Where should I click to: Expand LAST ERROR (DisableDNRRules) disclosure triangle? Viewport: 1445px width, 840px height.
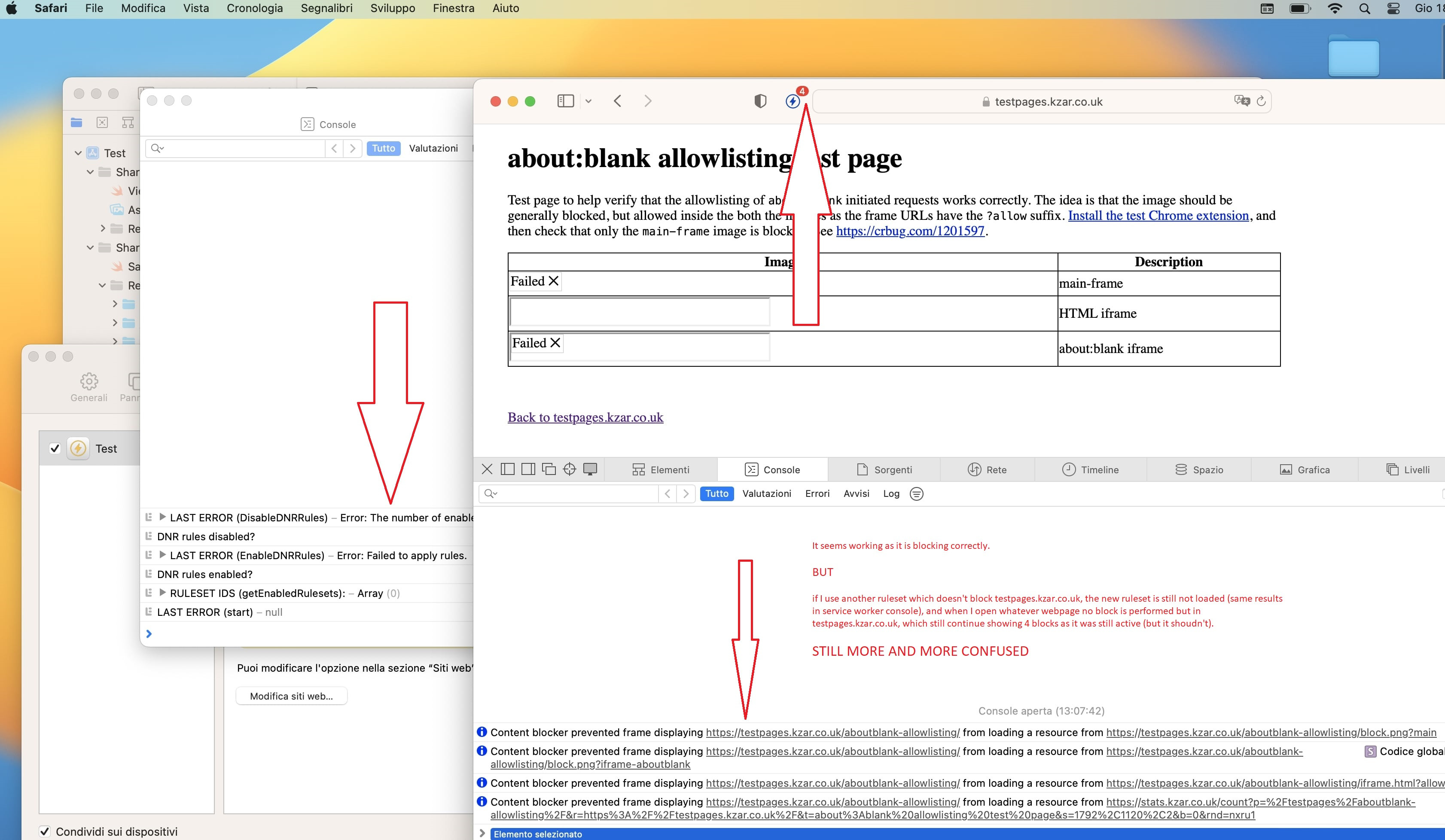pos(162,517)
